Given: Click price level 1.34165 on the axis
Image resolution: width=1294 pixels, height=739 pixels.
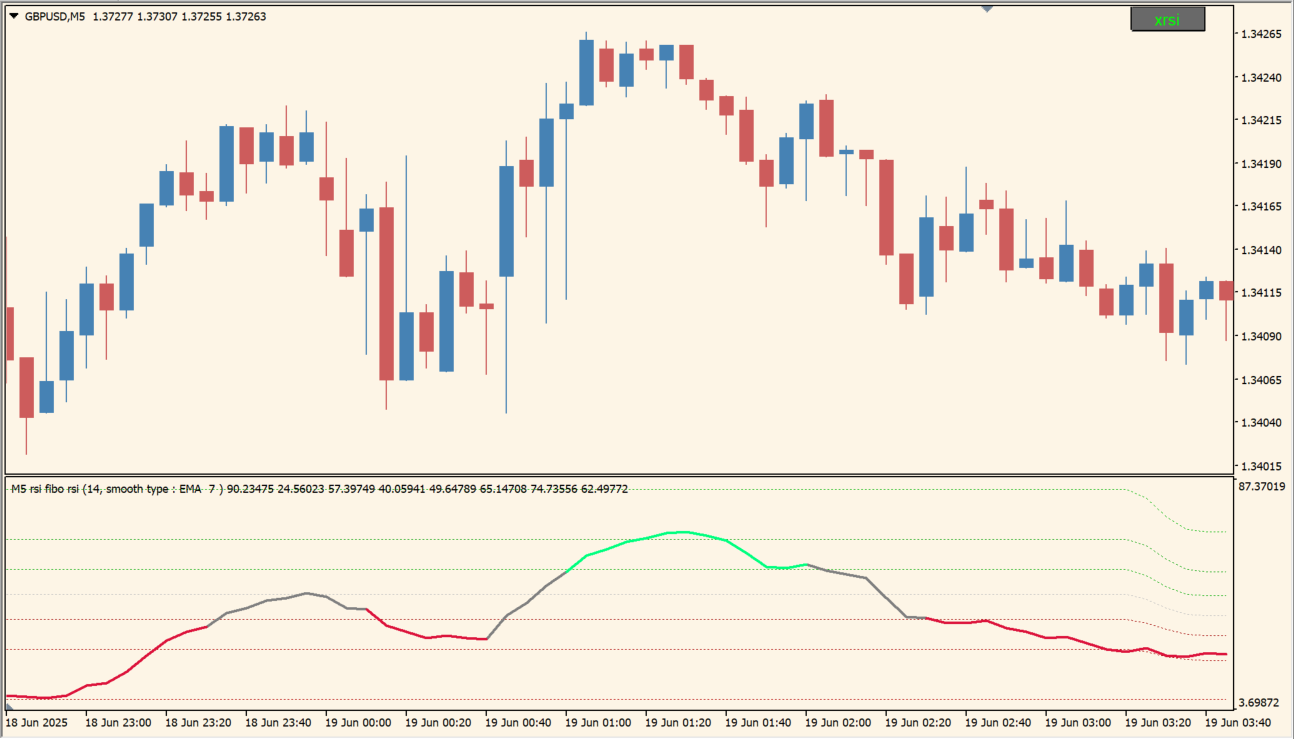Looking at the screenshot, I should [x=1260, y=206].
